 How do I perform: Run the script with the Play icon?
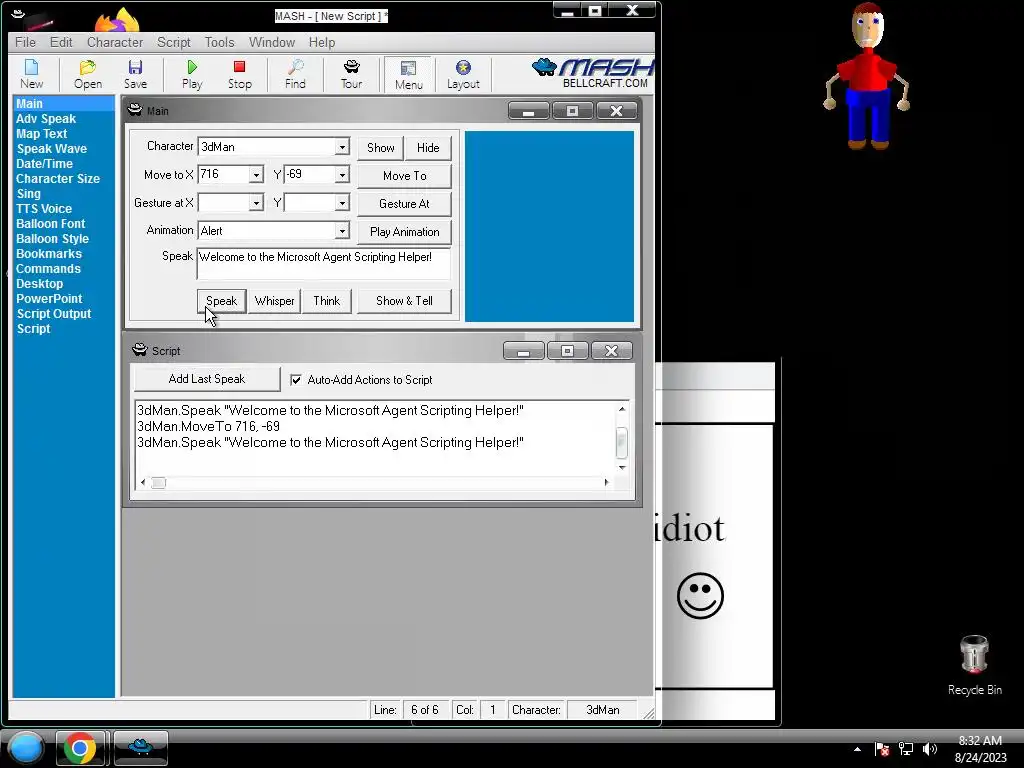pos(192,74)
